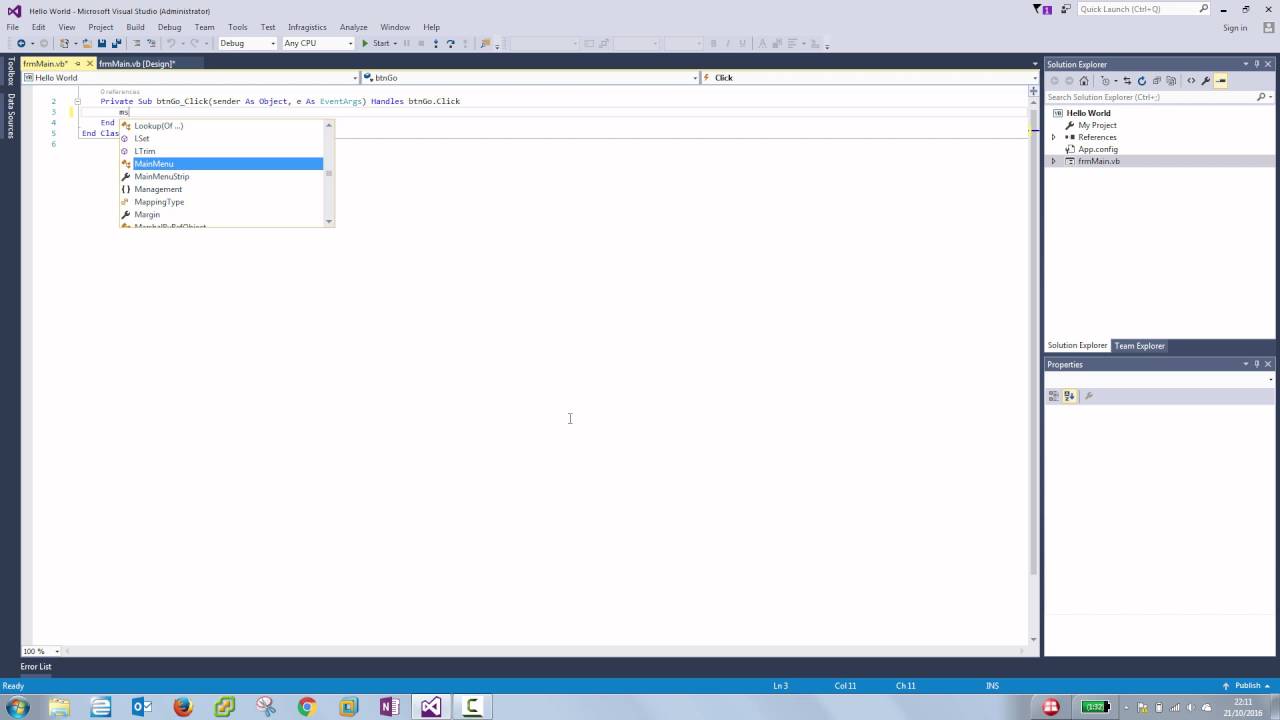Open Solution Explorer window options arrow
Viewport: 1280px width, 720px height.
1245,64
